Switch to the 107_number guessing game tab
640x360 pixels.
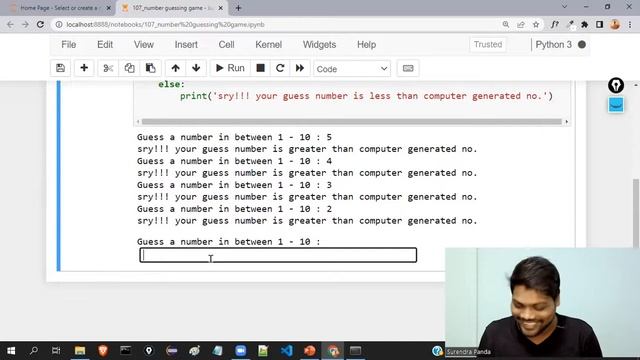click(x=172, y=8)
